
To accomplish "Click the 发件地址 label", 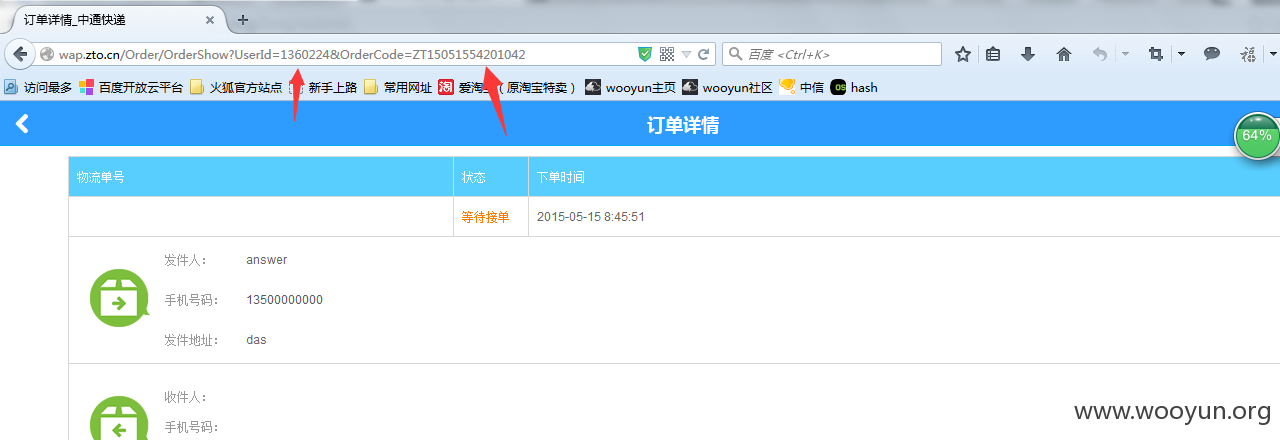I will [x=192, y=340].
